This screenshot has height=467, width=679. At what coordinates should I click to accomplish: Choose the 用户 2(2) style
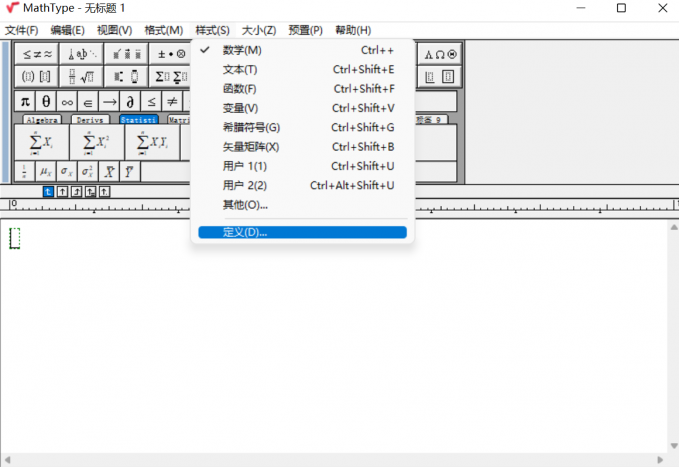[302, 185]
